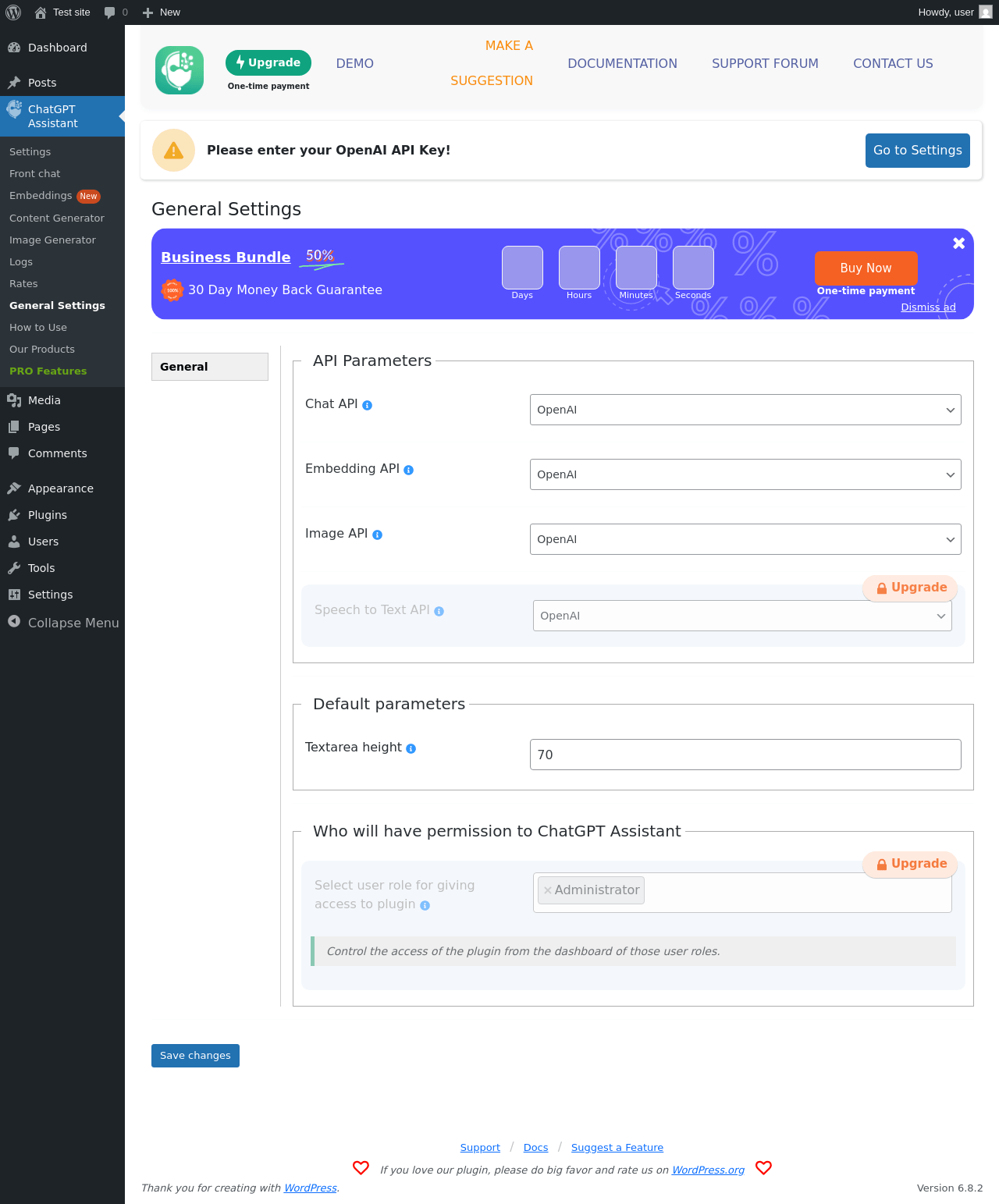Click the user role access info icon
Viewport: 999px width, 1204px height.
[425, 905]
